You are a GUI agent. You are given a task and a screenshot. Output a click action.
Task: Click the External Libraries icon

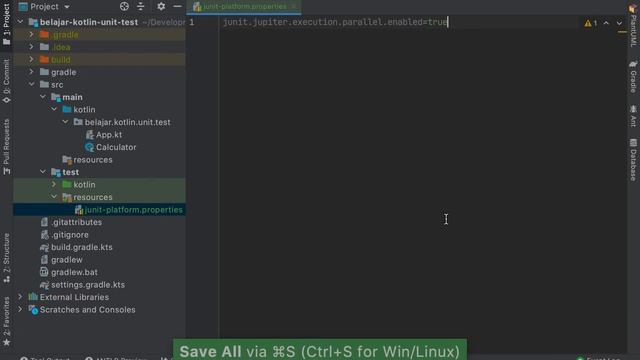point(33,297)
